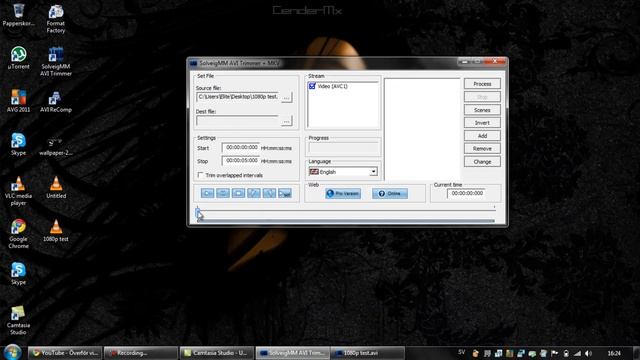Toggle the Video (AVC1) stream checkbox

[312, 86]
